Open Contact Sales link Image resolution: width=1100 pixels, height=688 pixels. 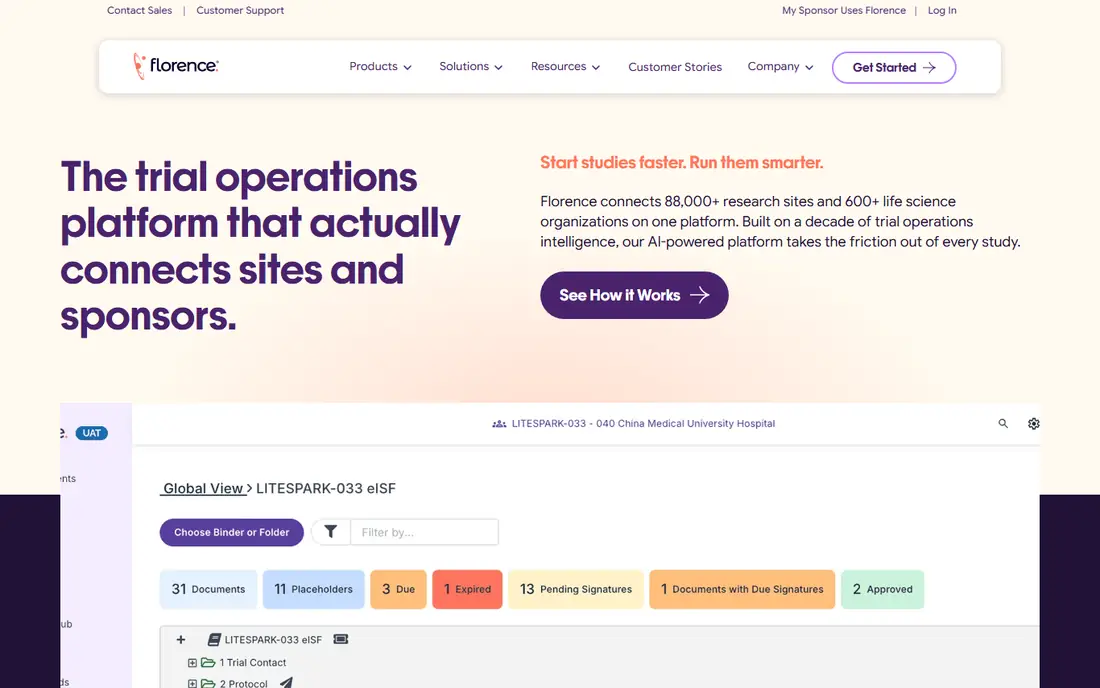(x=140, y=11)
